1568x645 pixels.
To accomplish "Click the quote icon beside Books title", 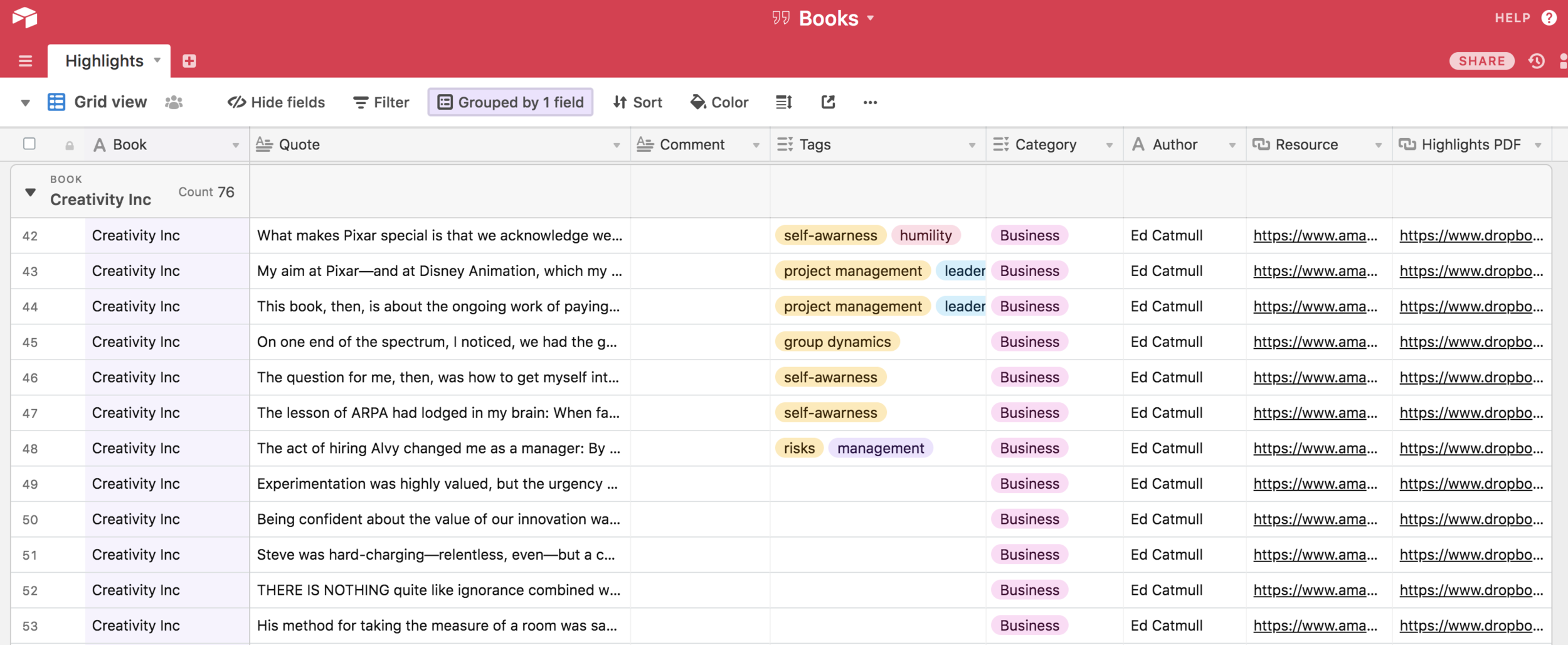I will (781, 18).
